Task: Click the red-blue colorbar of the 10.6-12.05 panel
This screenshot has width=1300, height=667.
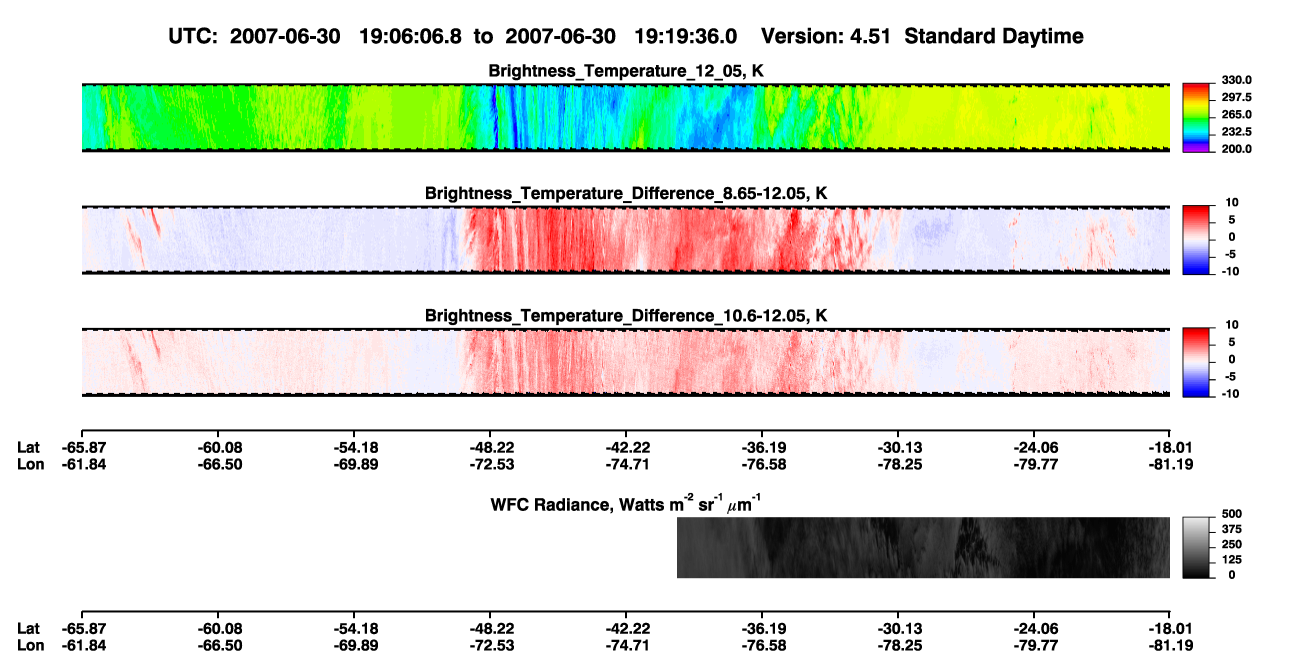Action: (1196, 361)
